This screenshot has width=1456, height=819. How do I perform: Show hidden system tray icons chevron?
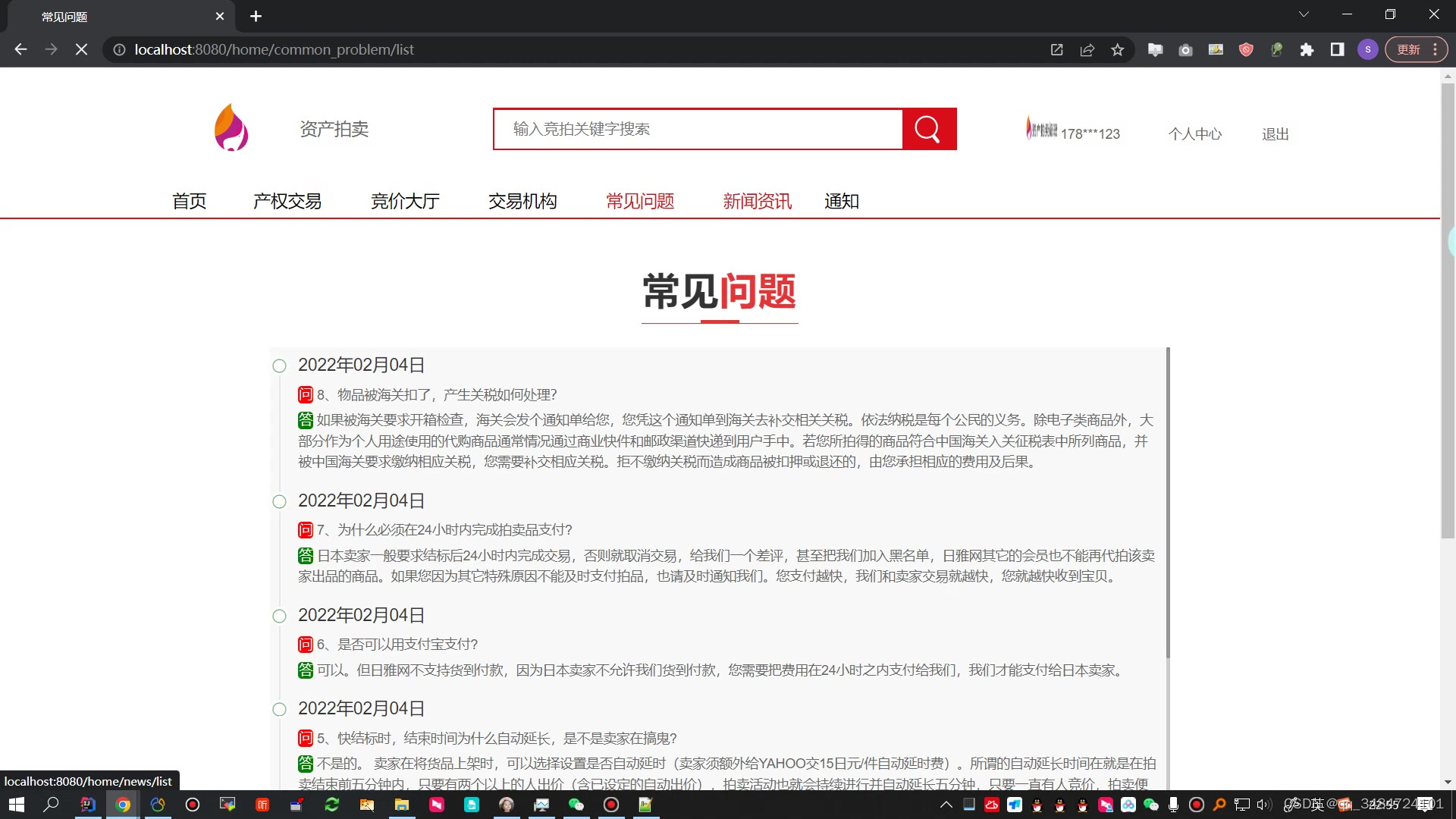946,805
